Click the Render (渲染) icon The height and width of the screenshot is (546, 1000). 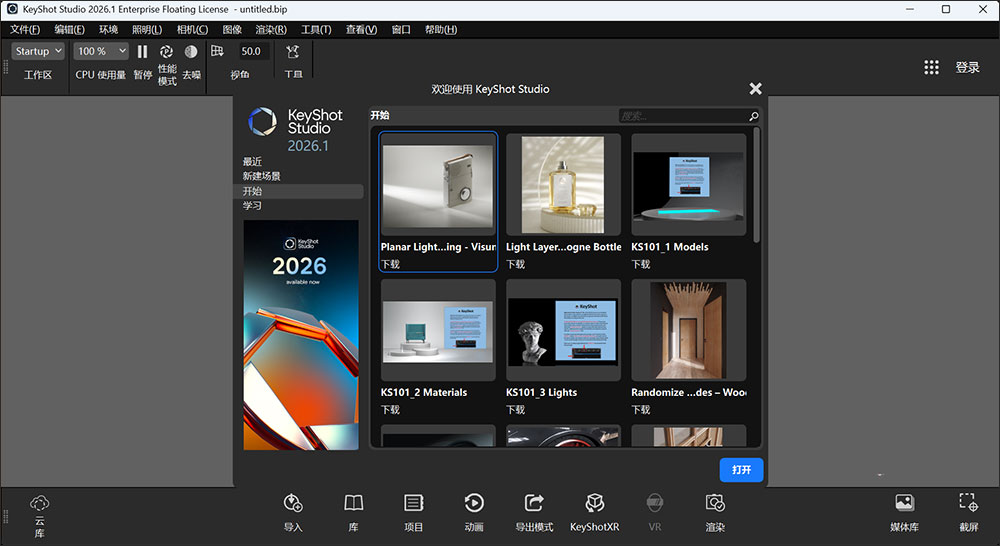(715, 504)
